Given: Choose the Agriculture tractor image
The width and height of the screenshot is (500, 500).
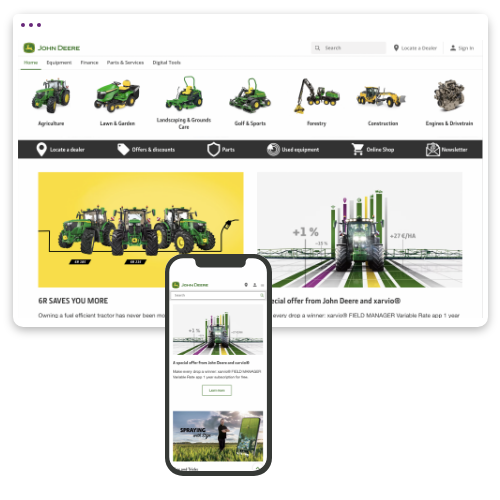Looking at the screenshot, I should (x=51, y=95).
